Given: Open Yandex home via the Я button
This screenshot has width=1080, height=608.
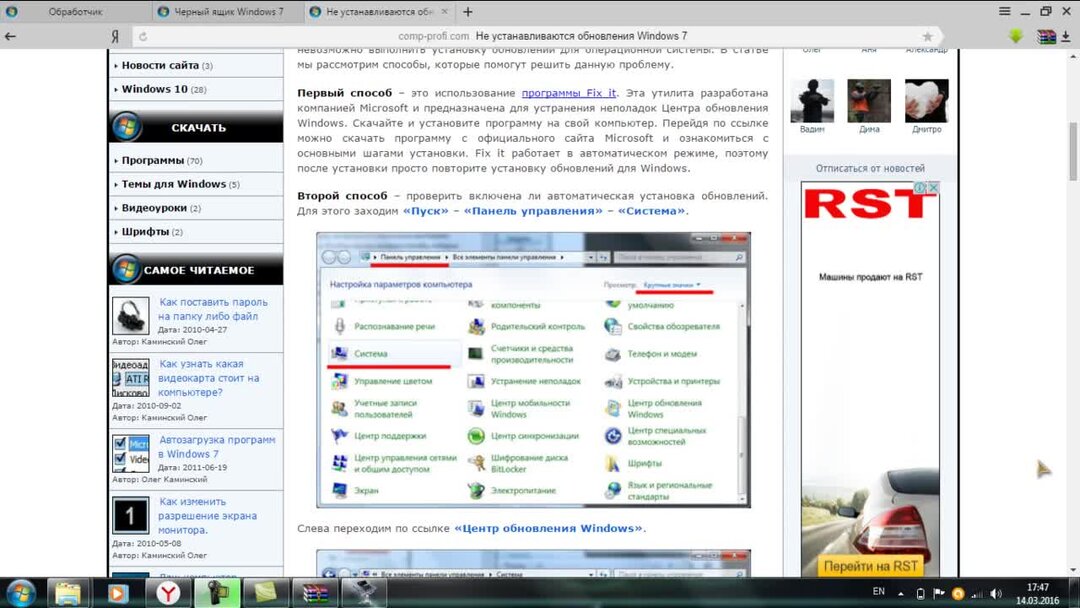Looking at the screenshot, I should click(x=115, y=36).
